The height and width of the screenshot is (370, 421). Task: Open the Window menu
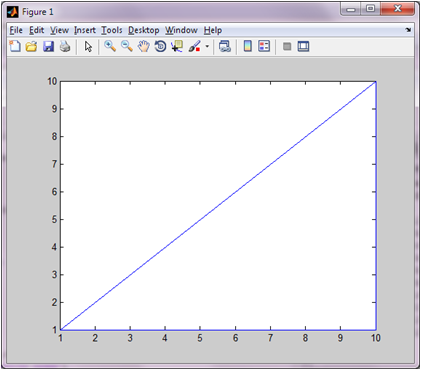[x=181, y=30]
